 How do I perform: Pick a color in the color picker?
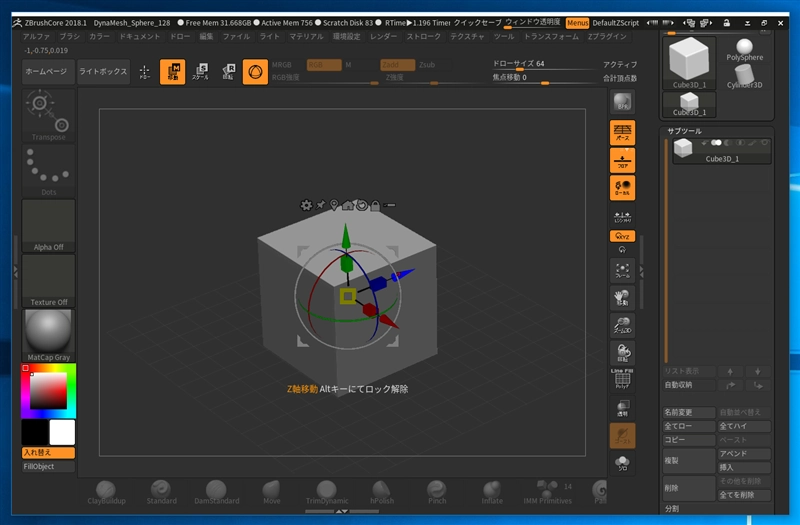tap(48, 391)
